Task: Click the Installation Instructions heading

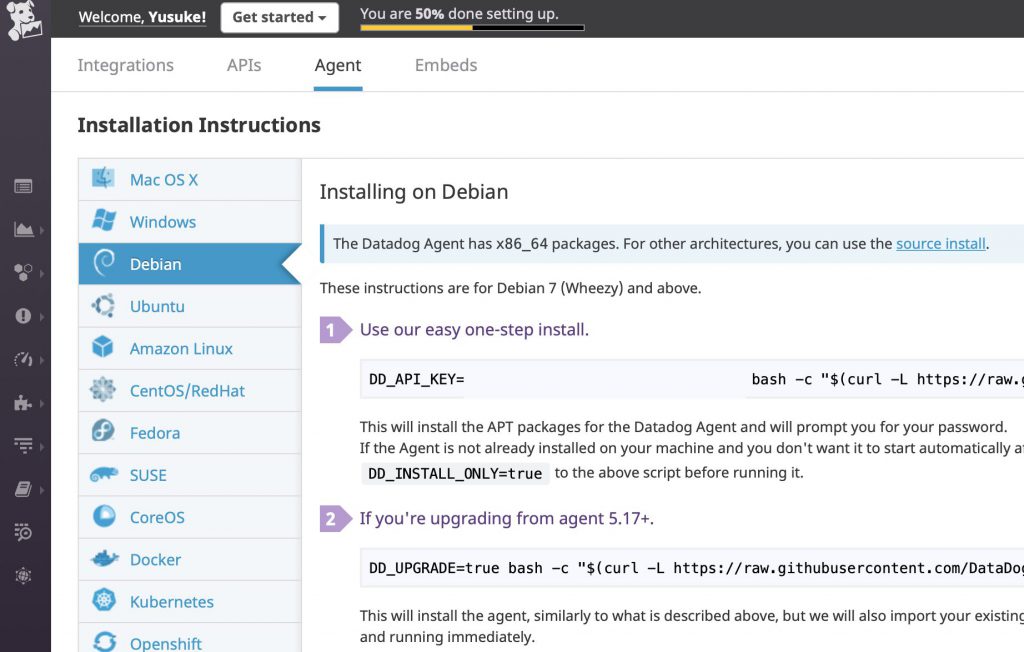Action: point(199,125)
